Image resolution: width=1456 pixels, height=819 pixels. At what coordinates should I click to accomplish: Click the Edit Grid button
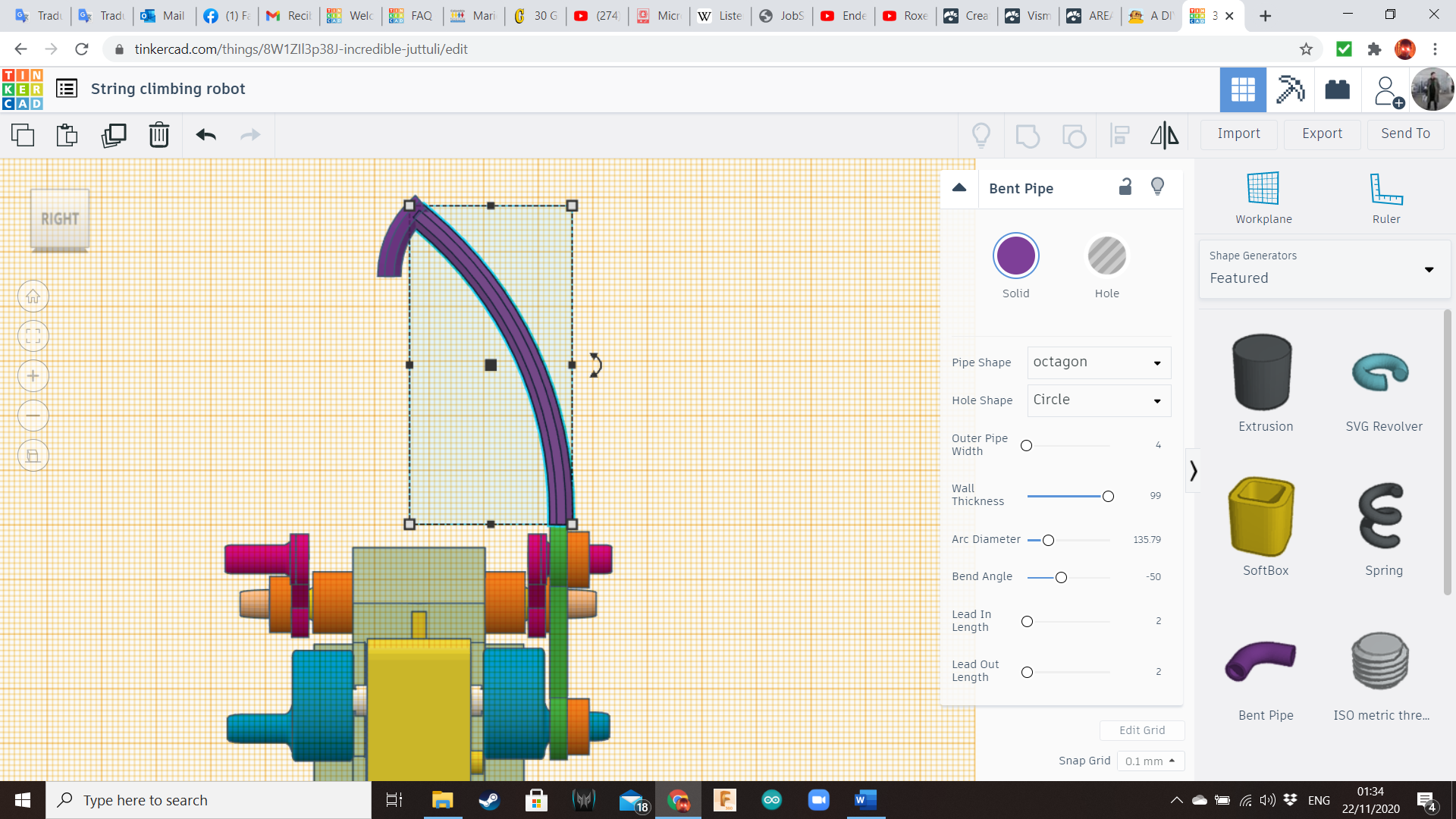pos(1141,730)
